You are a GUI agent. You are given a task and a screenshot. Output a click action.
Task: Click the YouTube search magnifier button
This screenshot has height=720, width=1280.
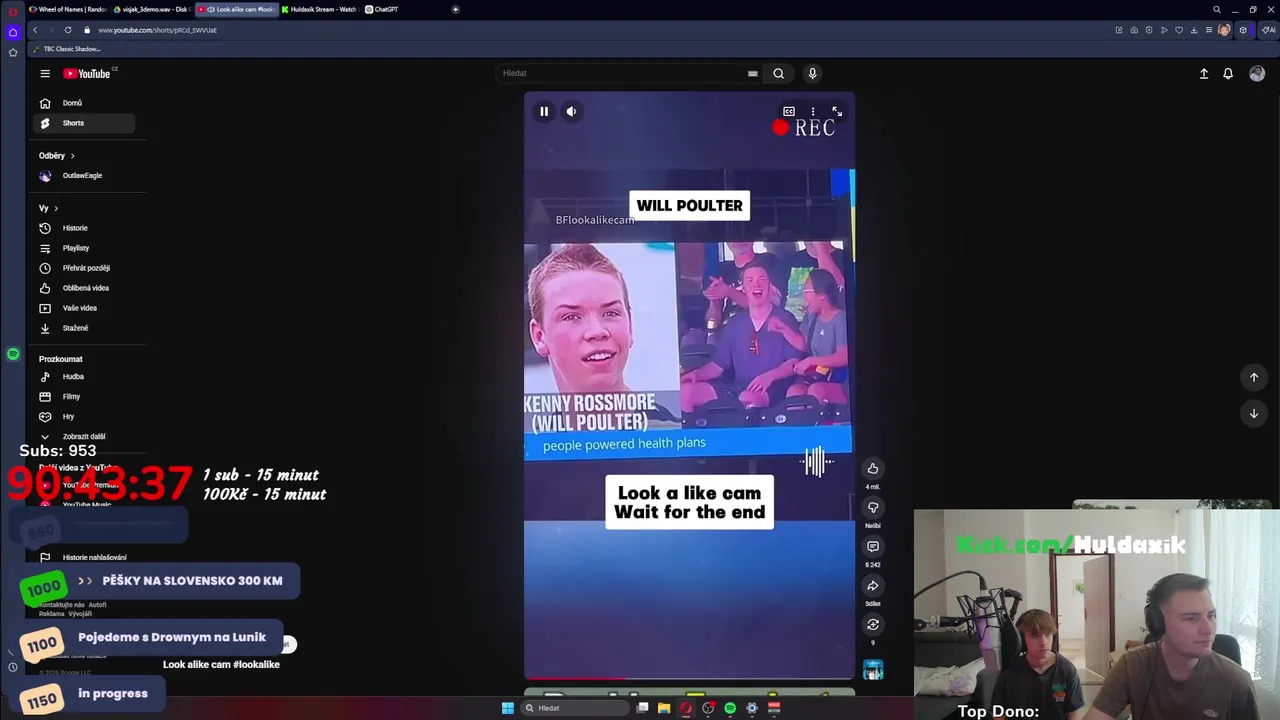click(778, 73)
